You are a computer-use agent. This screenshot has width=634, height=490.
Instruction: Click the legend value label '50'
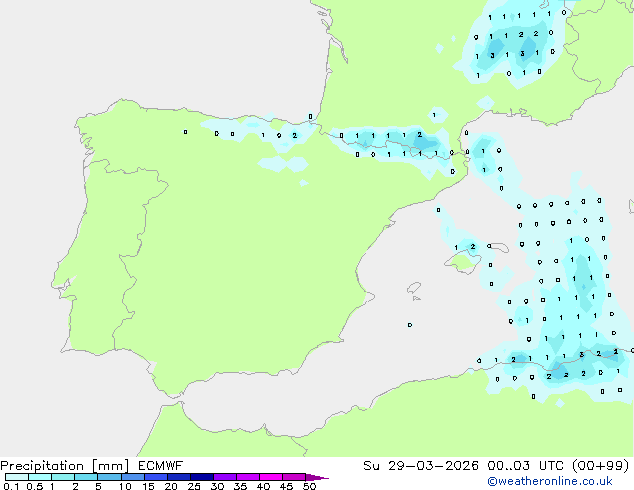click(x=309, y=486)
